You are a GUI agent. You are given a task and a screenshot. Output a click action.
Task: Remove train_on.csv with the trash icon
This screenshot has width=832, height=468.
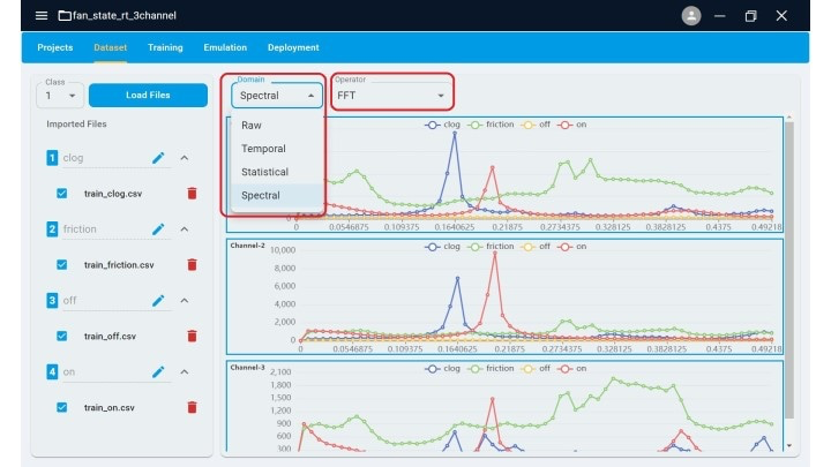pyautogui.click(x=192, y=407)
